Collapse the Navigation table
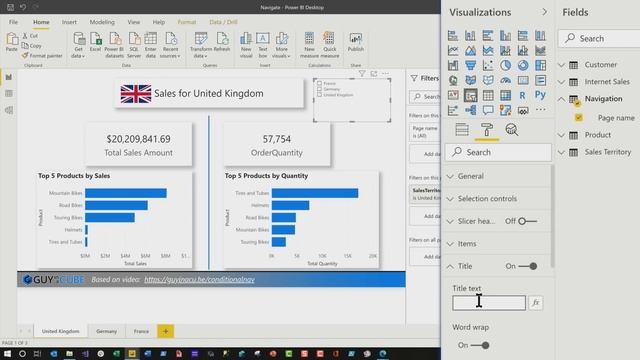The width and height of the screenshot is (640, 360). pyautogui.click(x=562, y=99)
